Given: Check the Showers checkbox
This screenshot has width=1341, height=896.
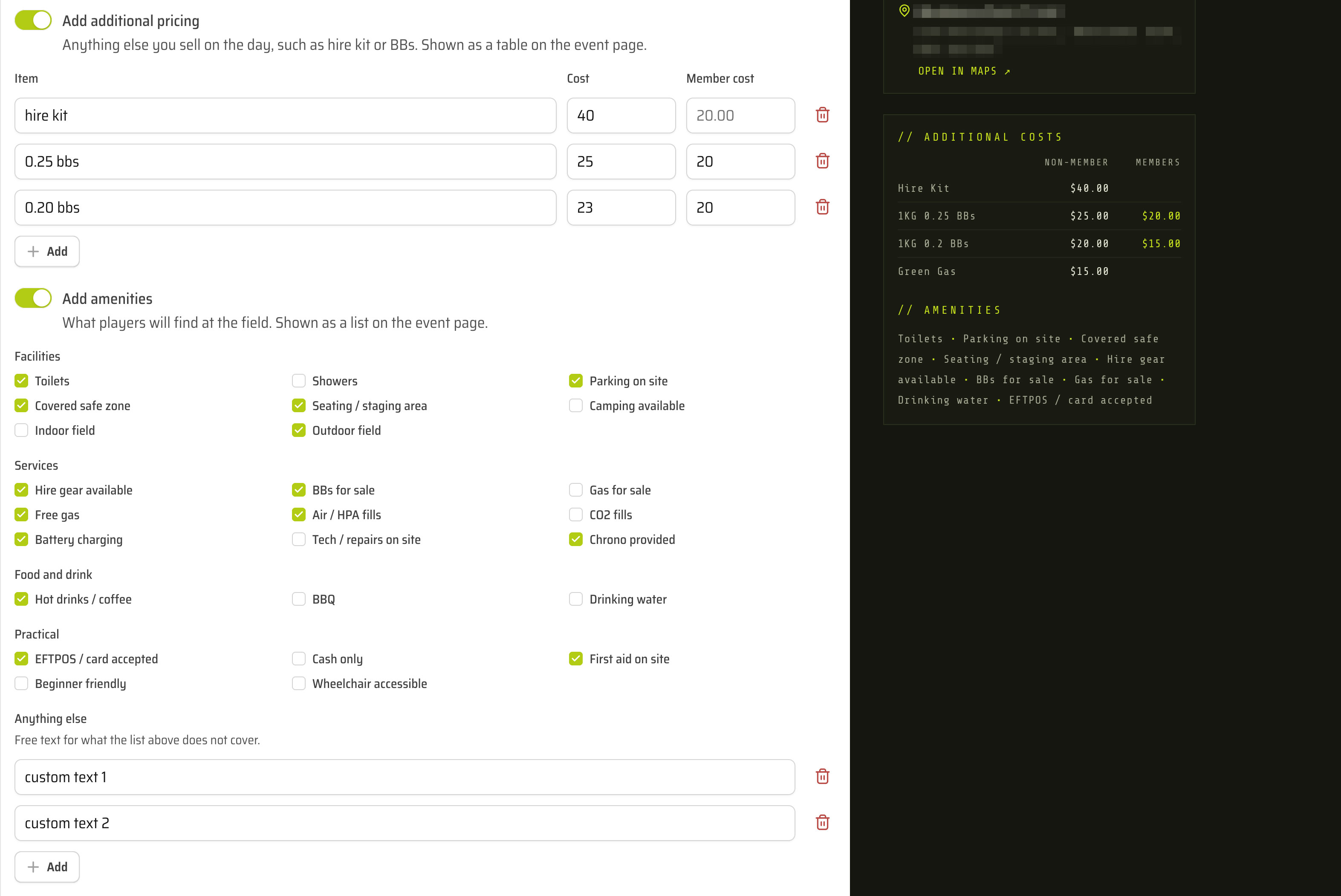Looking at the screenshot, I should (x=299, y=381).
